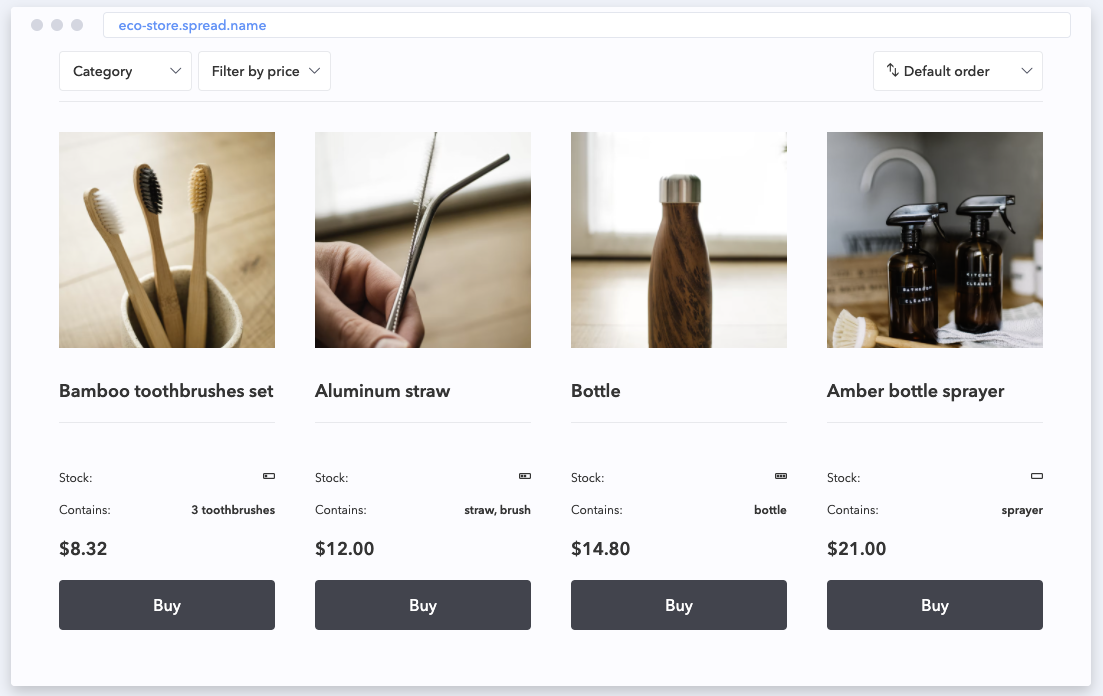Image resolution: width=1103 pixels, height=696 pixels.
Task: Expand the Filter by price dropdown
Action: [264, 71]
